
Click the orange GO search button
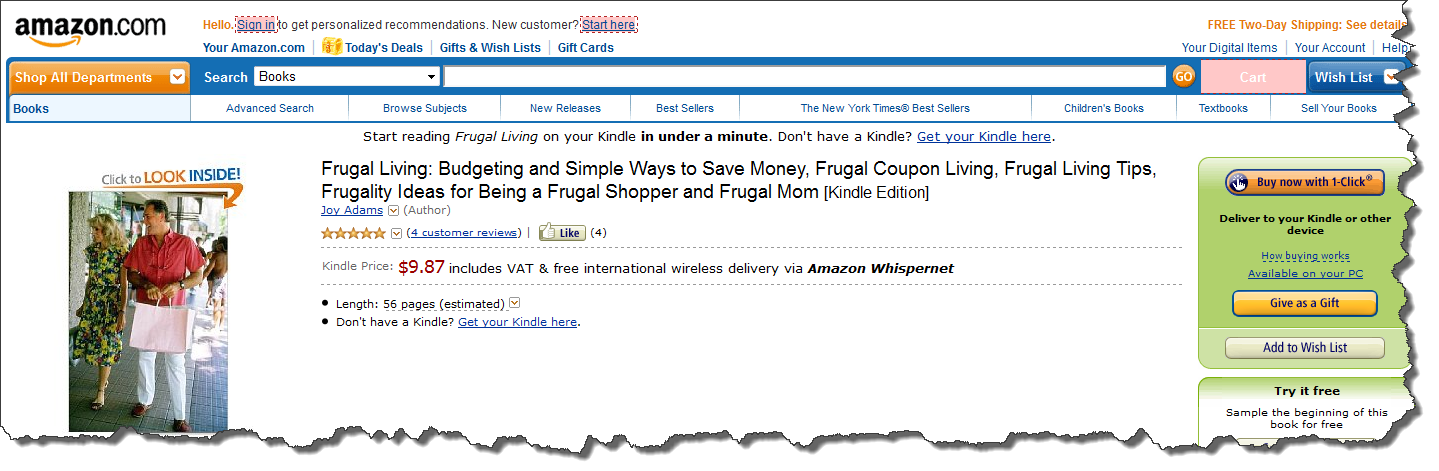click(1183, 77)
